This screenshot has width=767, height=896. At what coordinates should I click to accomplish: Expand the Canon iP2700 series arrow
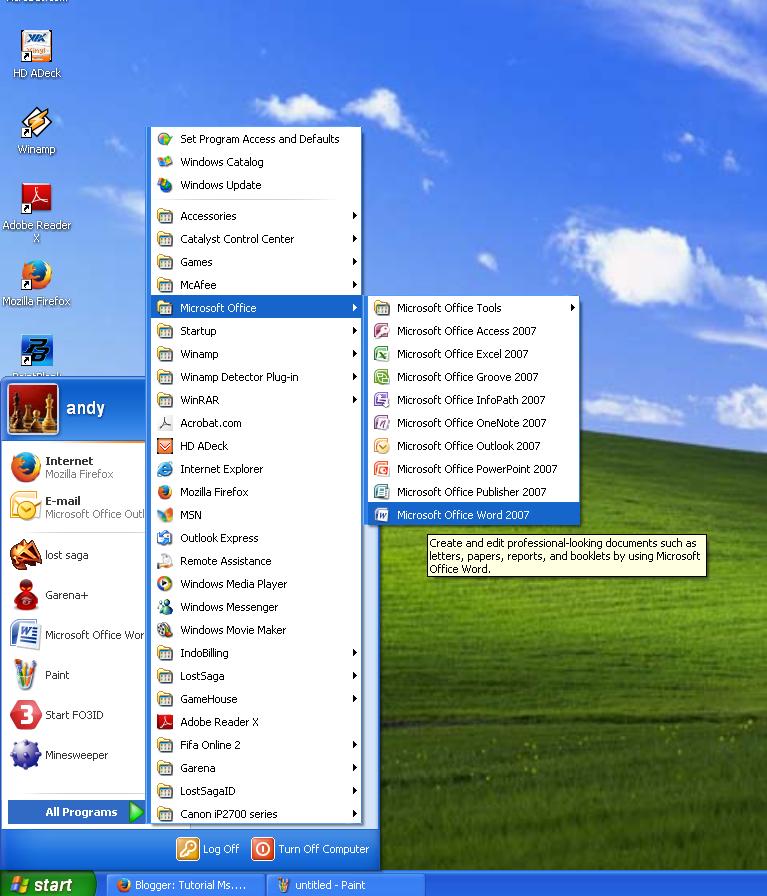354,814
